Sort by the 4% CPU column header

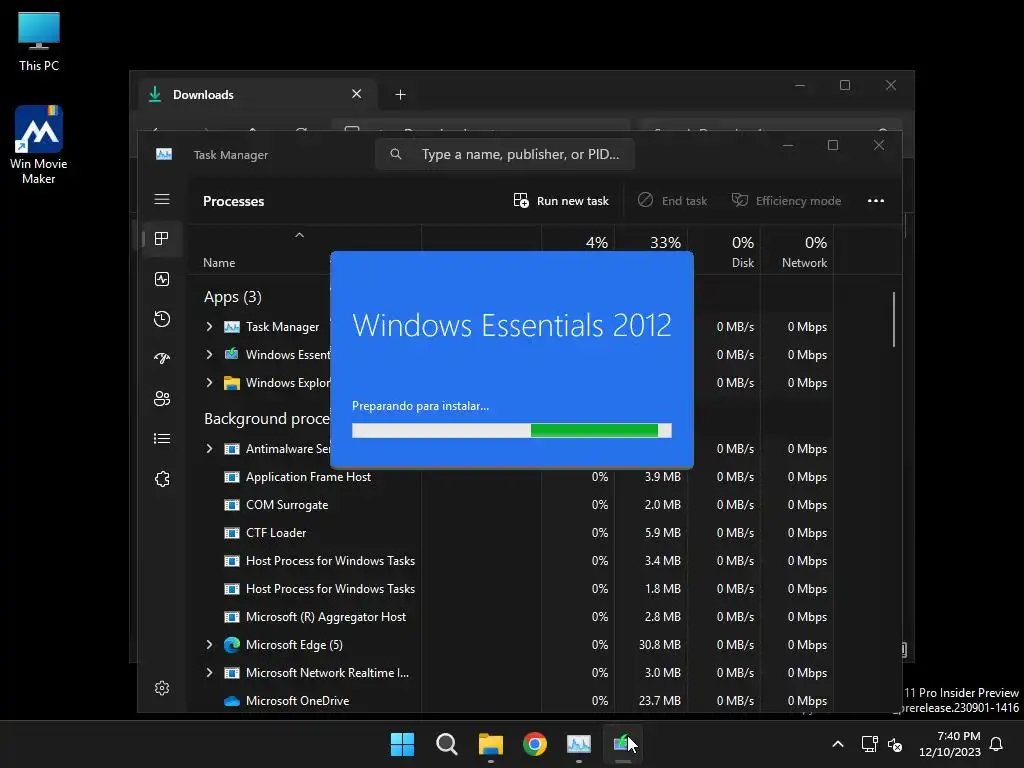[596, 242]
